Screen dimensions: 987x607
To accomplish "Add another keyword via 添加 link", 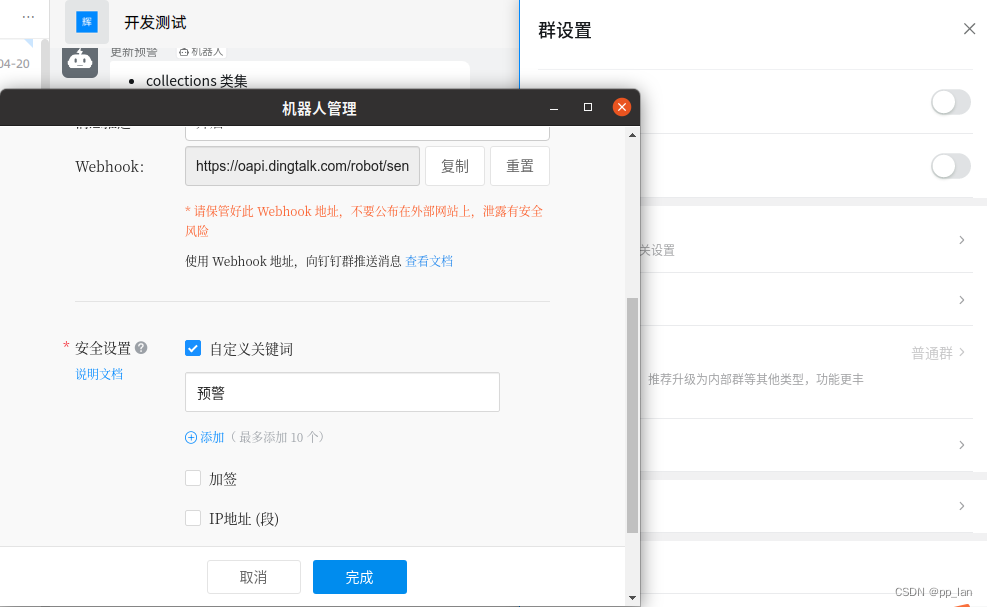I will tap(212, 437).
